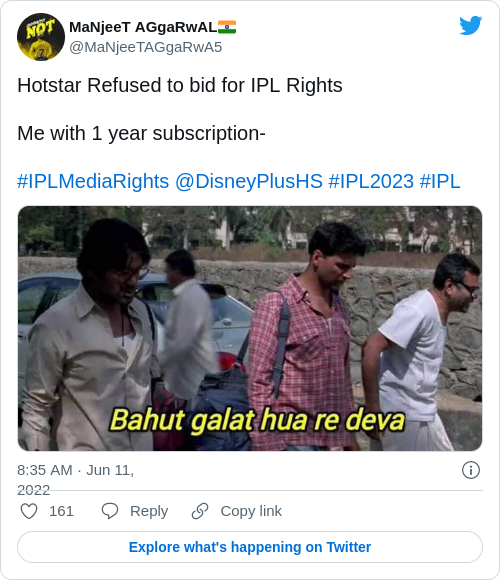Open the #IPL2023 hashtag

pos(371,181)
